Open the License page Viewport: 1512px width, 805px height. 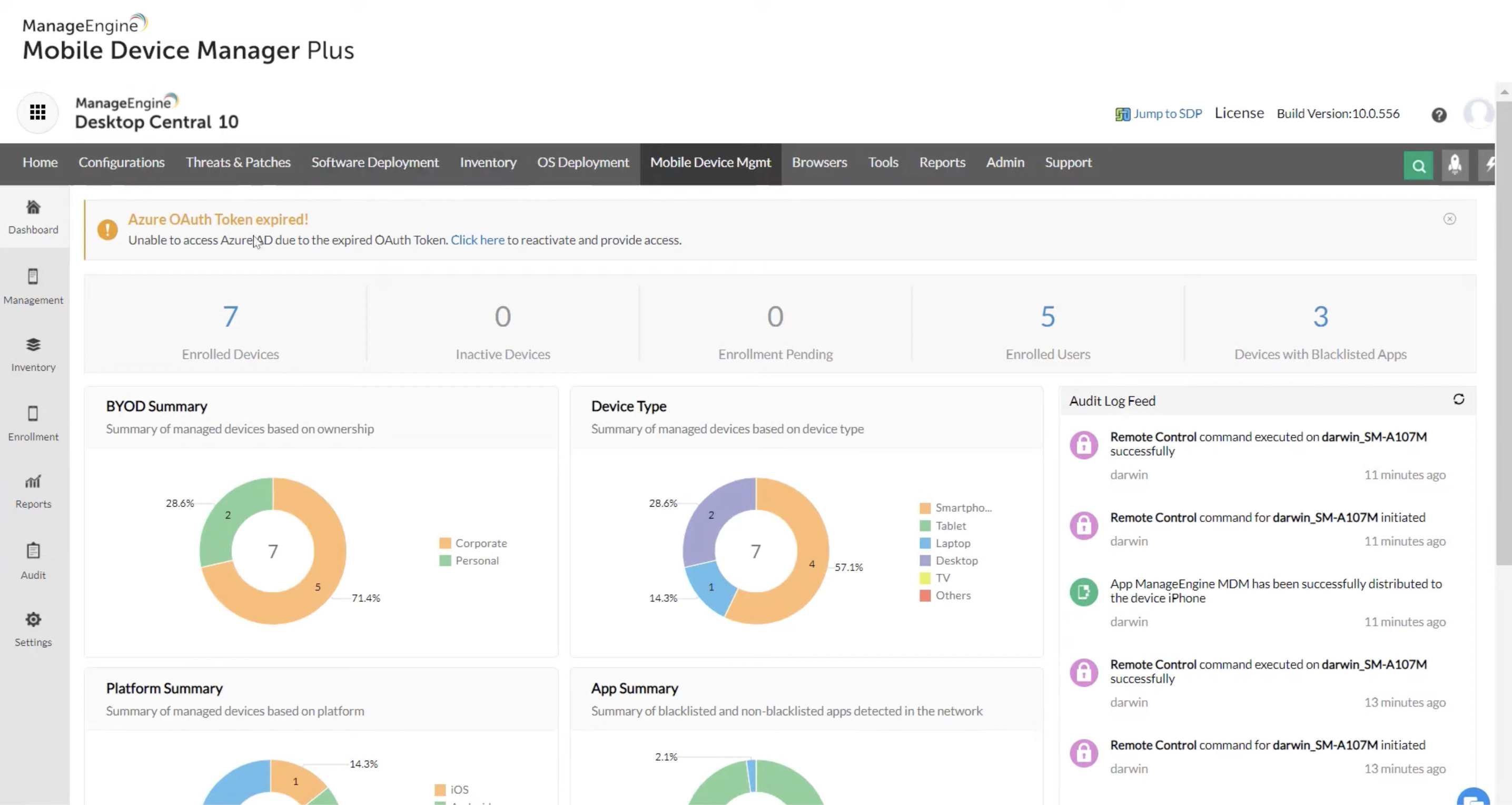coord(1240,113)
